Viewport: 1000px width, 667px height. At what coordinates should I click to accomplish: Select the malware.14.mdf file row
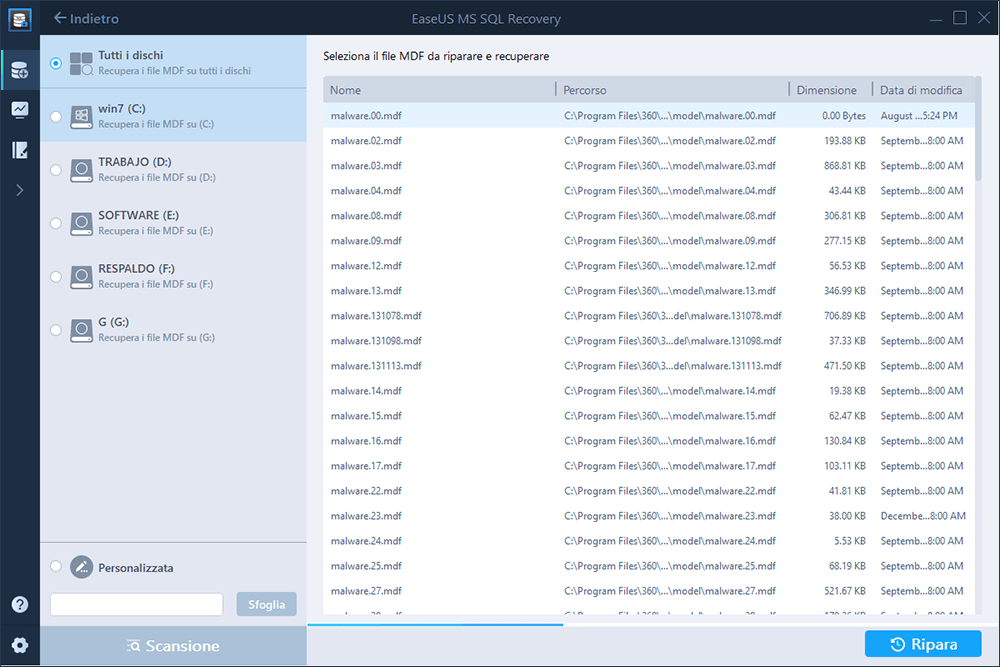[x=649, y=391]
